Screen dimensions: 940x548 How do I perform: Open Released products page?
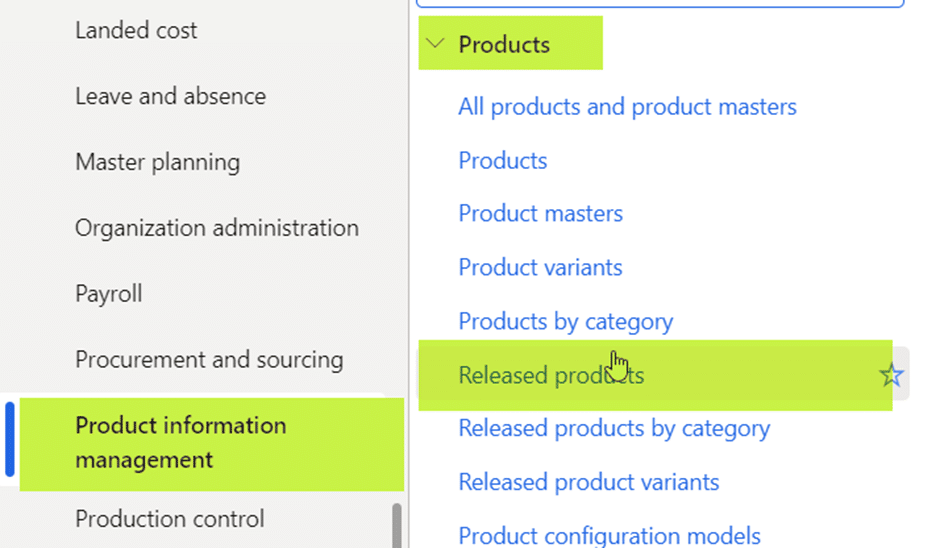[x=551, y=375]
